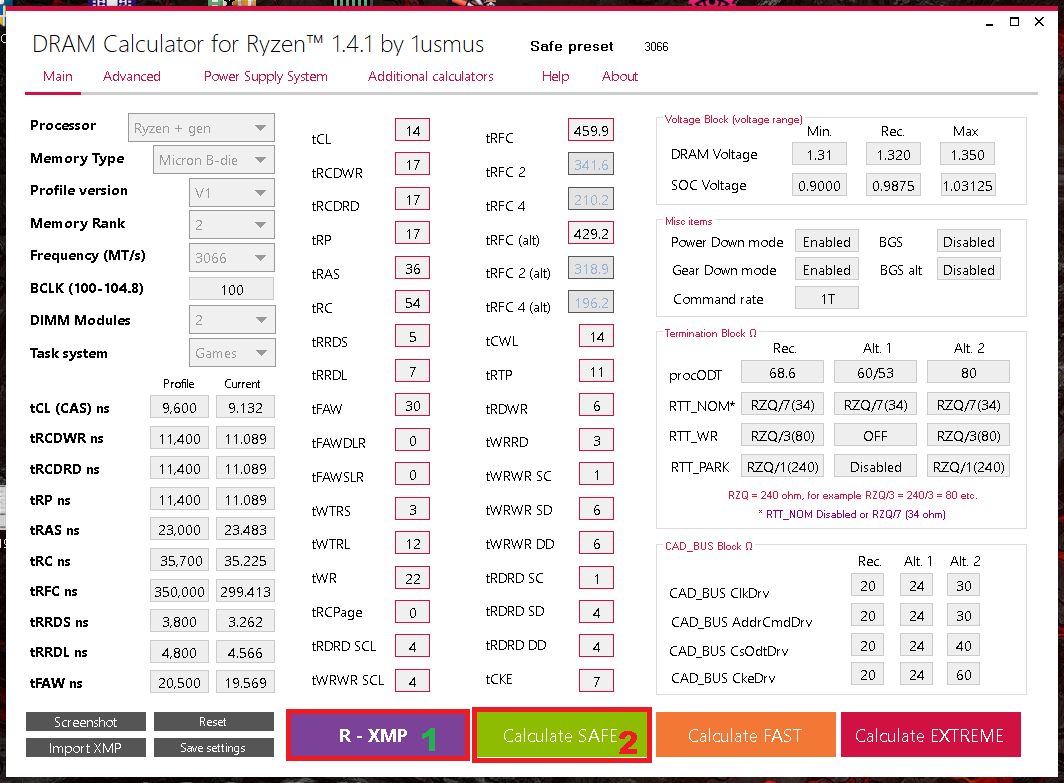This screenshot has width=1064, height=783.
Task: Click the tWRWR SD value field
Action: click(x=596, y=510)
